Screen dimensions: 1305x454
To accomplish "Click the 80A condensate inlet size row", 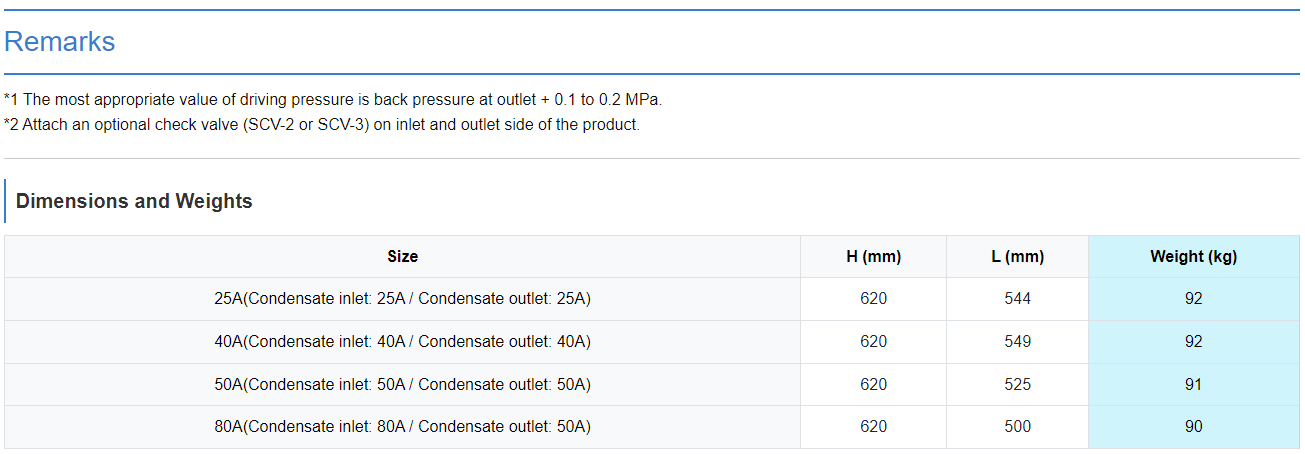I will [402, 427].
